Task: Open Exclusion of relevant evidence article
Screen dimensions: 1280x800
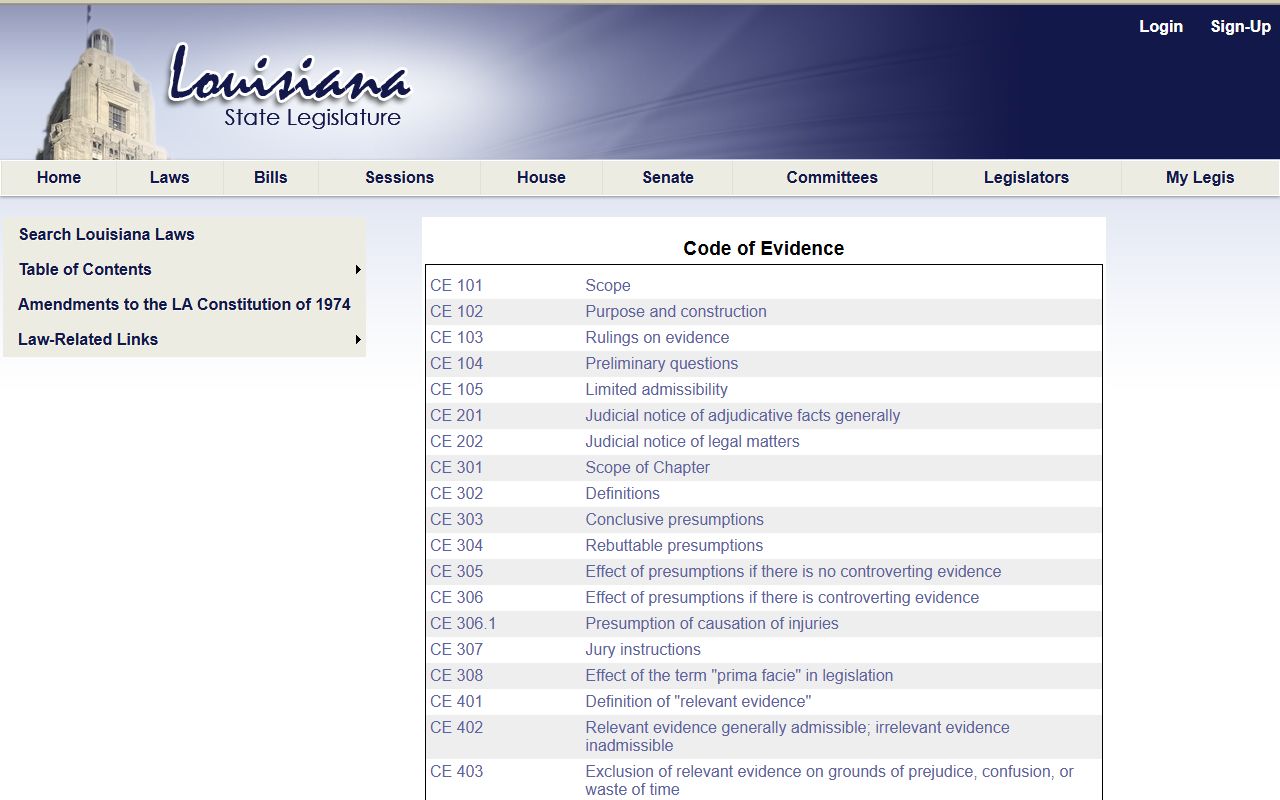Action: [x=829, y=781]
